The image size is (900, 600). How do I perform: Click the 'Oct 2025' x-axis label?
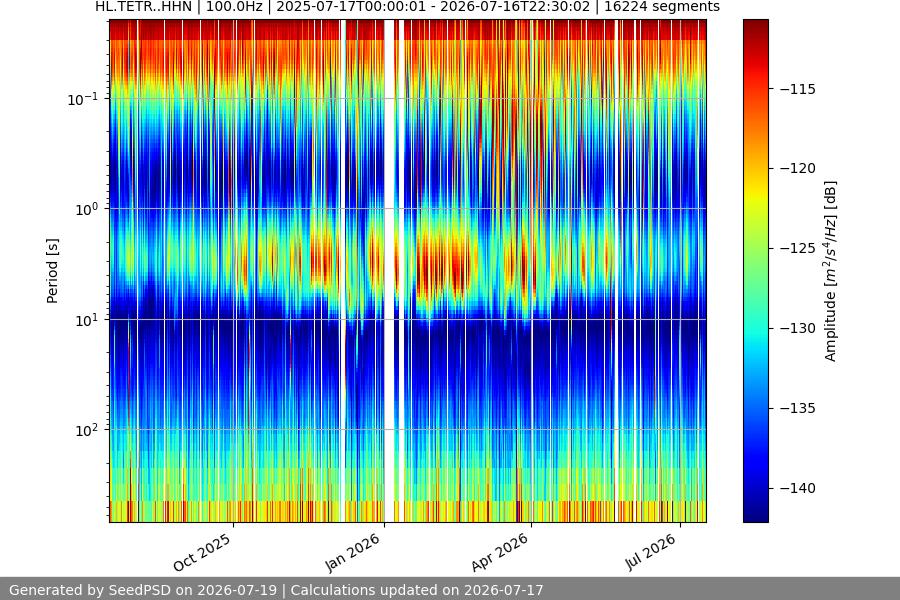pos(202,552)
